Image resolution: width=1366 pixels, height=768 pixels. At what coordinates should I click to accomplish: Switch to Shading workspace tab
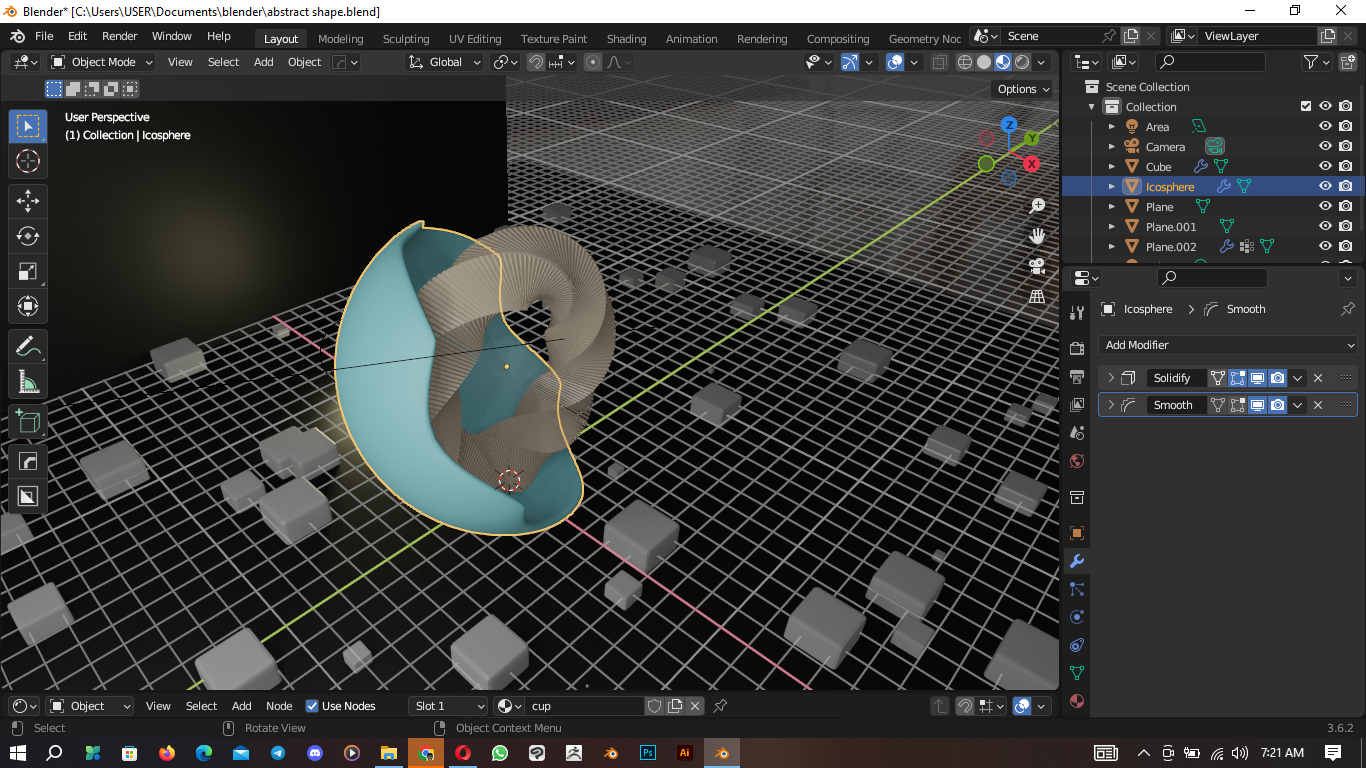click(626, 39)
